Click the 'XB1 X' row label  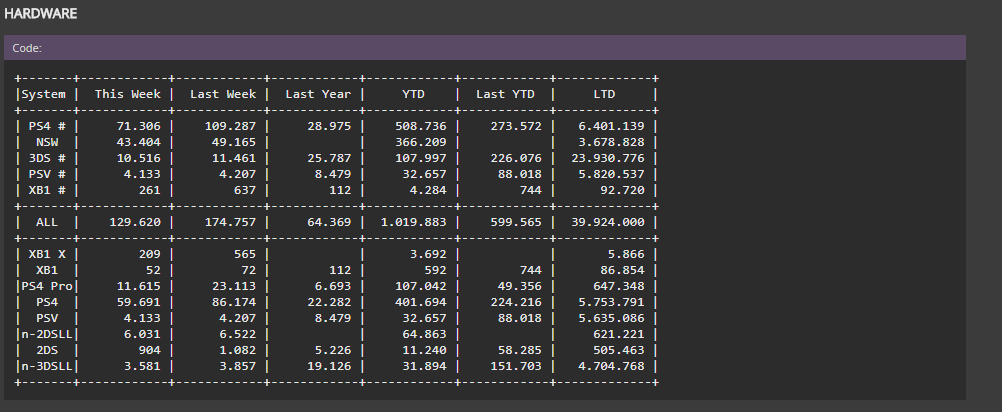(47, 254)
